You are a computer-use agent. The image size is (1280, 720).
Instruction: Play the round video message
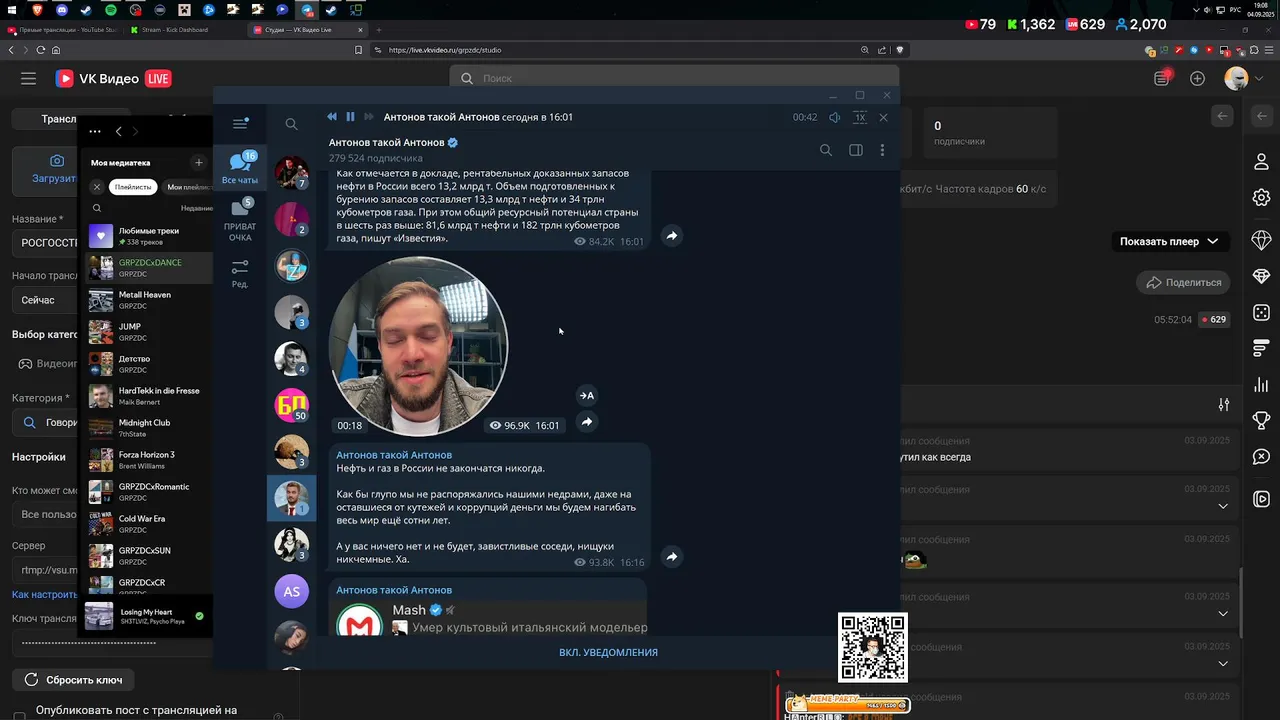[x=418, y=346]
